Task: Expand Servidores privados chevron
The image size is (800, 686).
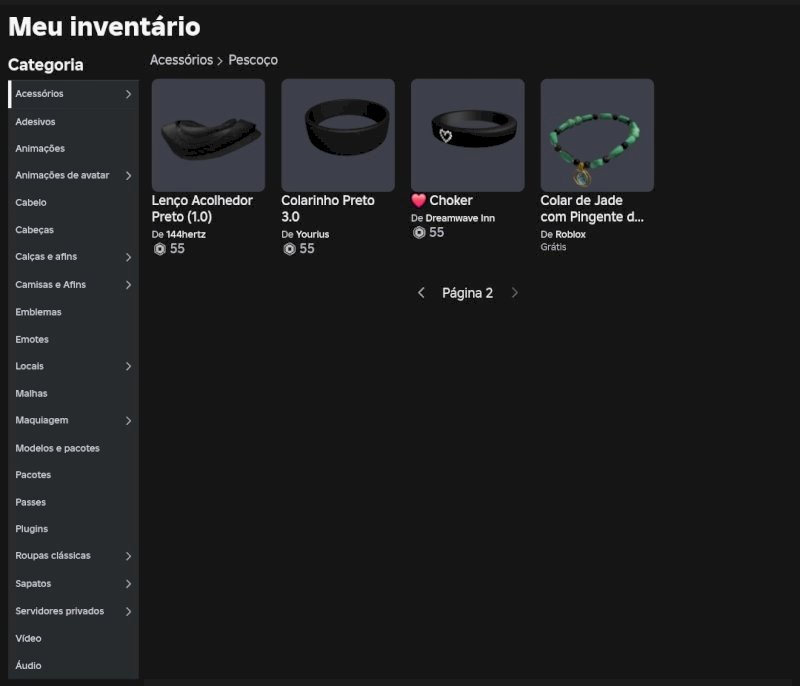Action: point(128,611)
